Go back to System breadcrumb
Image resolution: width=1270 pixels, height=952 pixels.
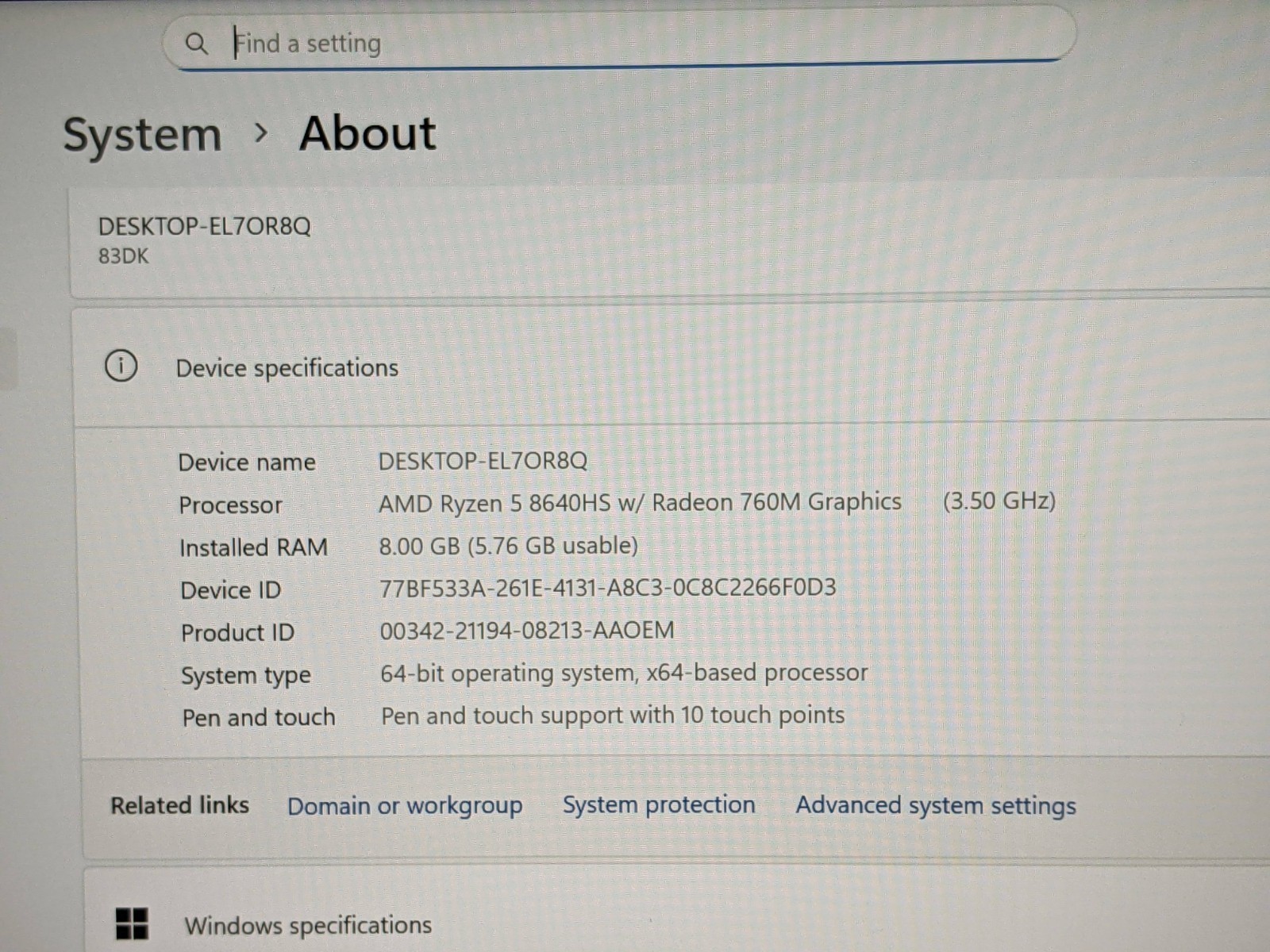click(x=142, y=135)
